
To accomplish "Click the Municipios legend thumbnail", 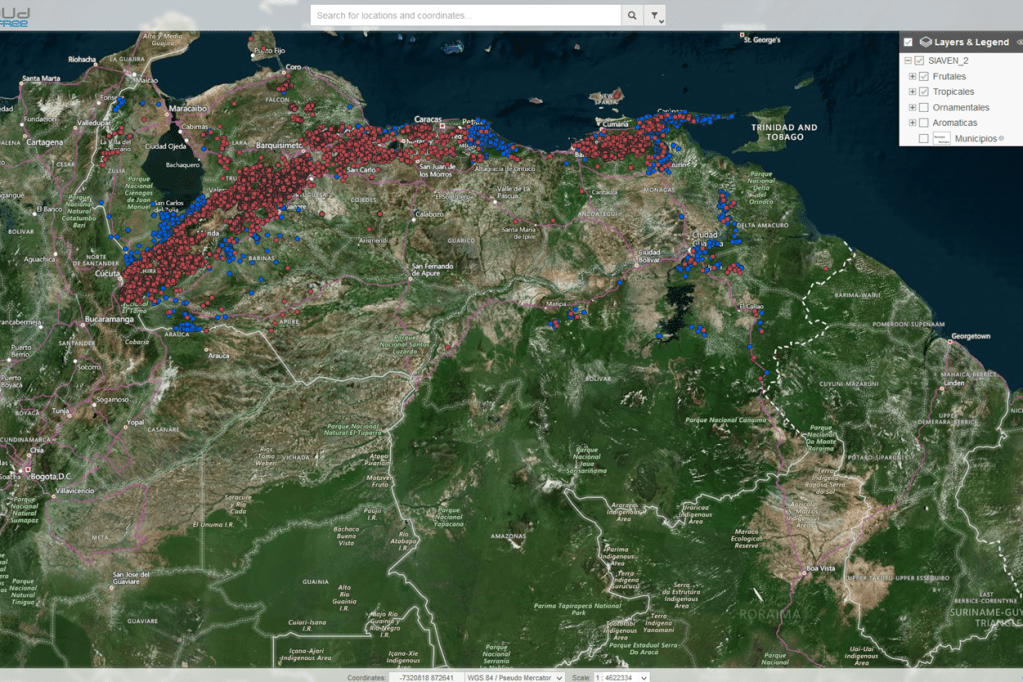I will tap(941, 139).
